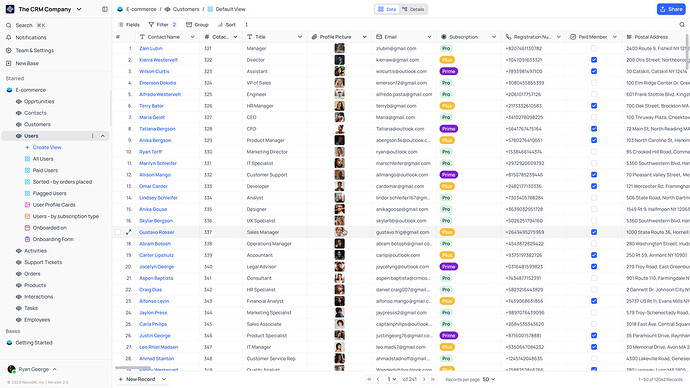Open the records per page dropdown
The height and width of the screenshot is (388, 690).
[489, 379]
